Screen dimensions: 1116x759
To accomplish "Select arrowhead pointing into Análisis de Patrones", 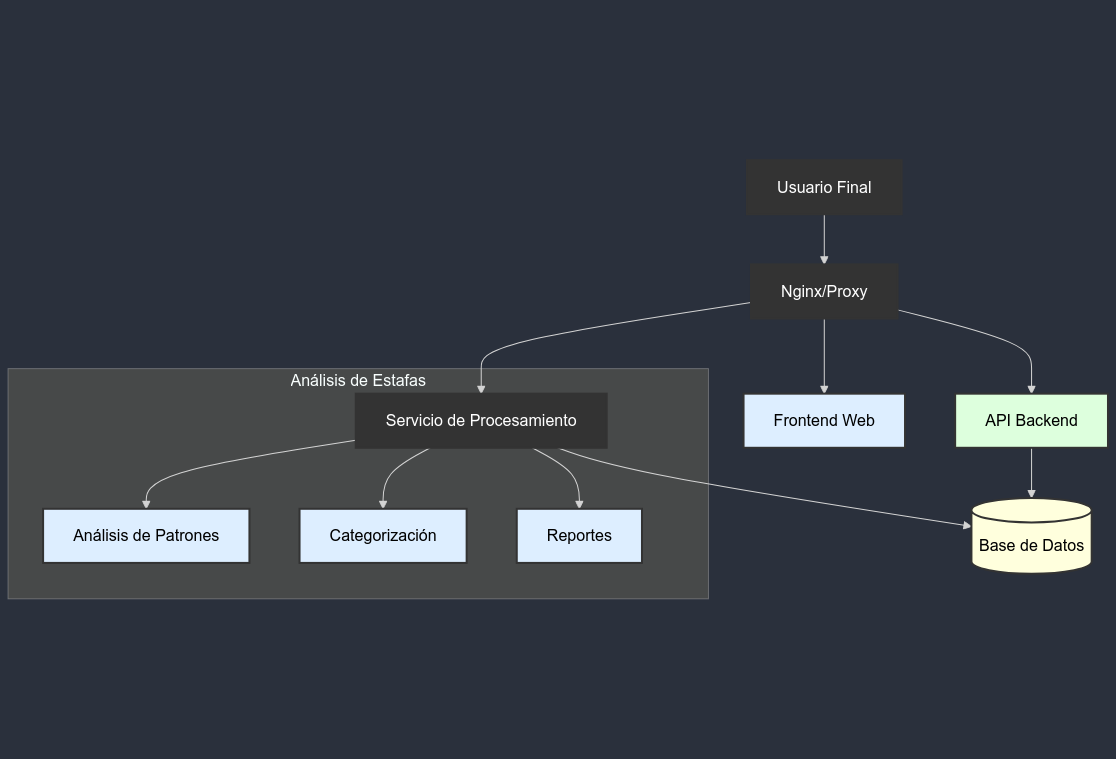I will coord(146,503).
